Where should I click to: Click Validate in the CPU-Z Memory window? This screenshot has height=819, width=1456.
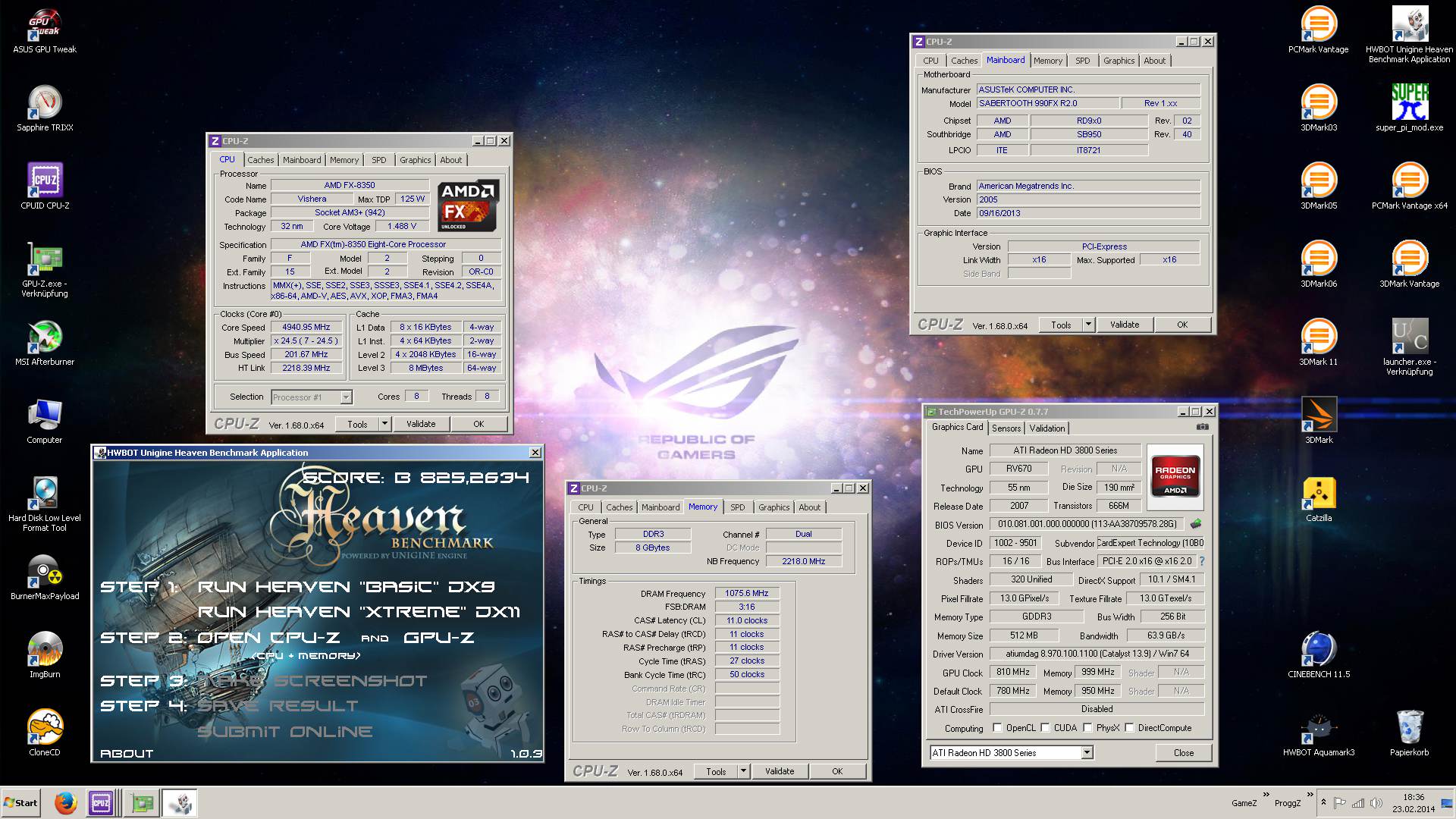coord(780,770)
